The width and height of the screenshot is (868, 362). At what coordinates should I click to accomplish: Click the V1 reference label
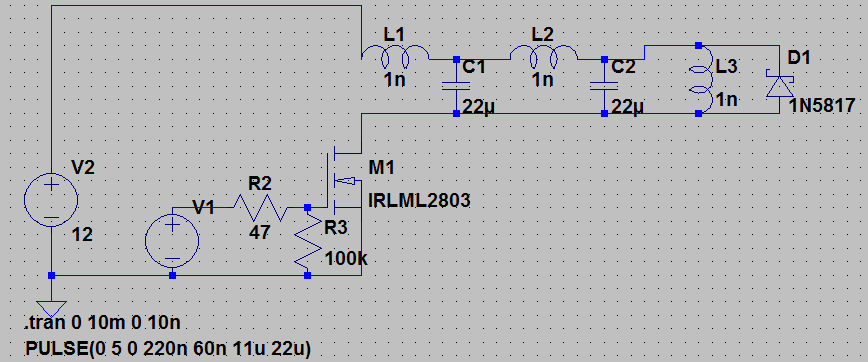point(203,207)
